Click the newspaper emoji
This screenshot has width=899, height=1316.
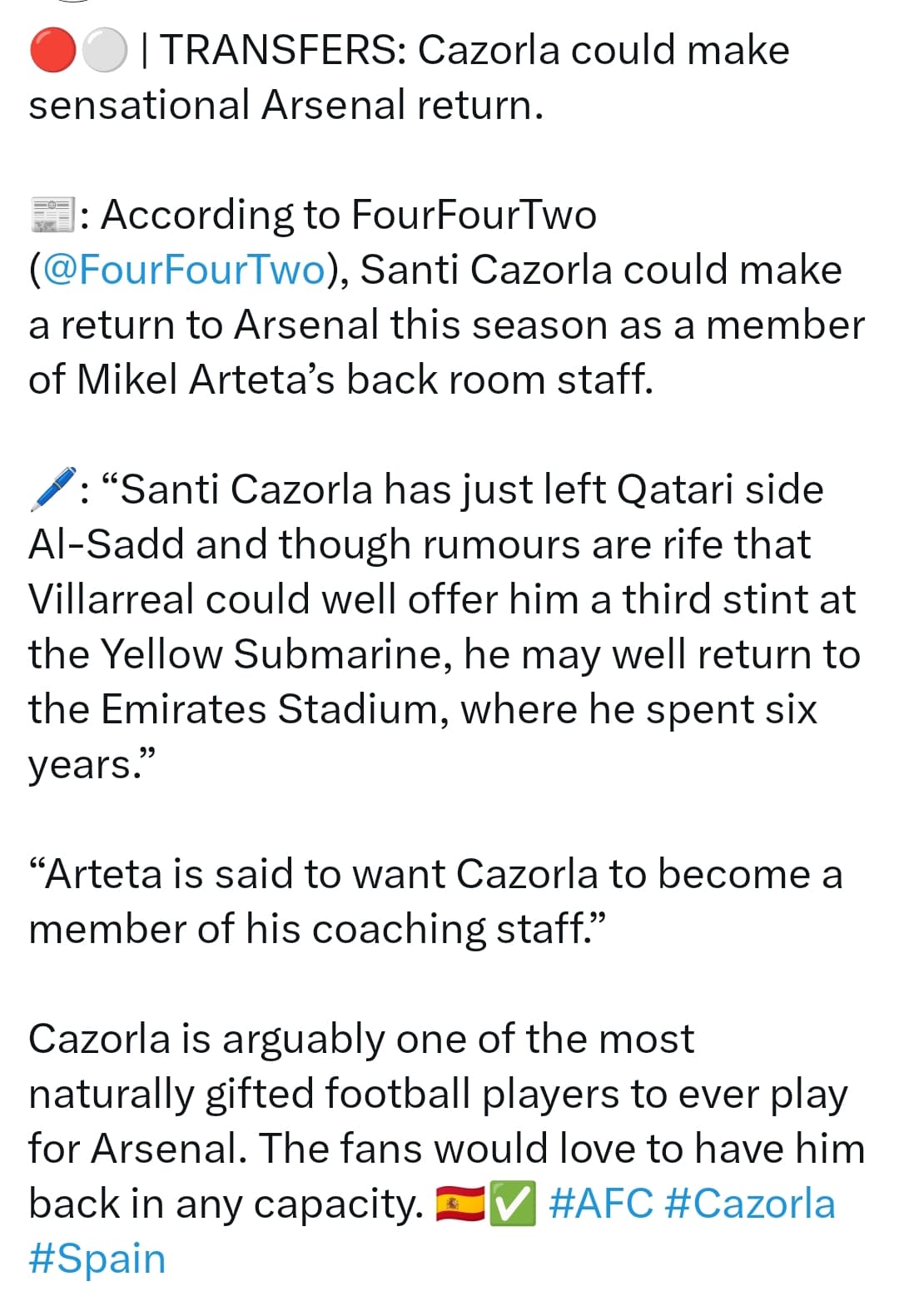(52, 215)
